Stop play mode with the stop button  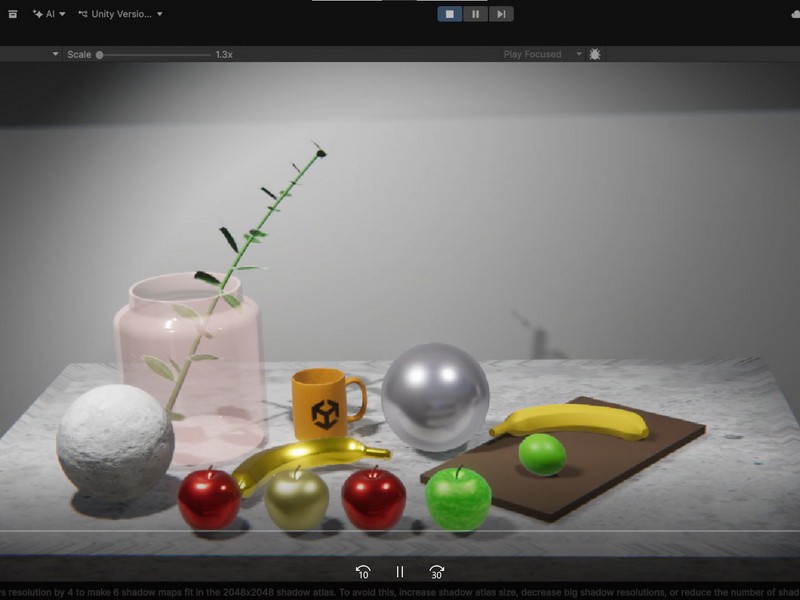tap(450, 14)
